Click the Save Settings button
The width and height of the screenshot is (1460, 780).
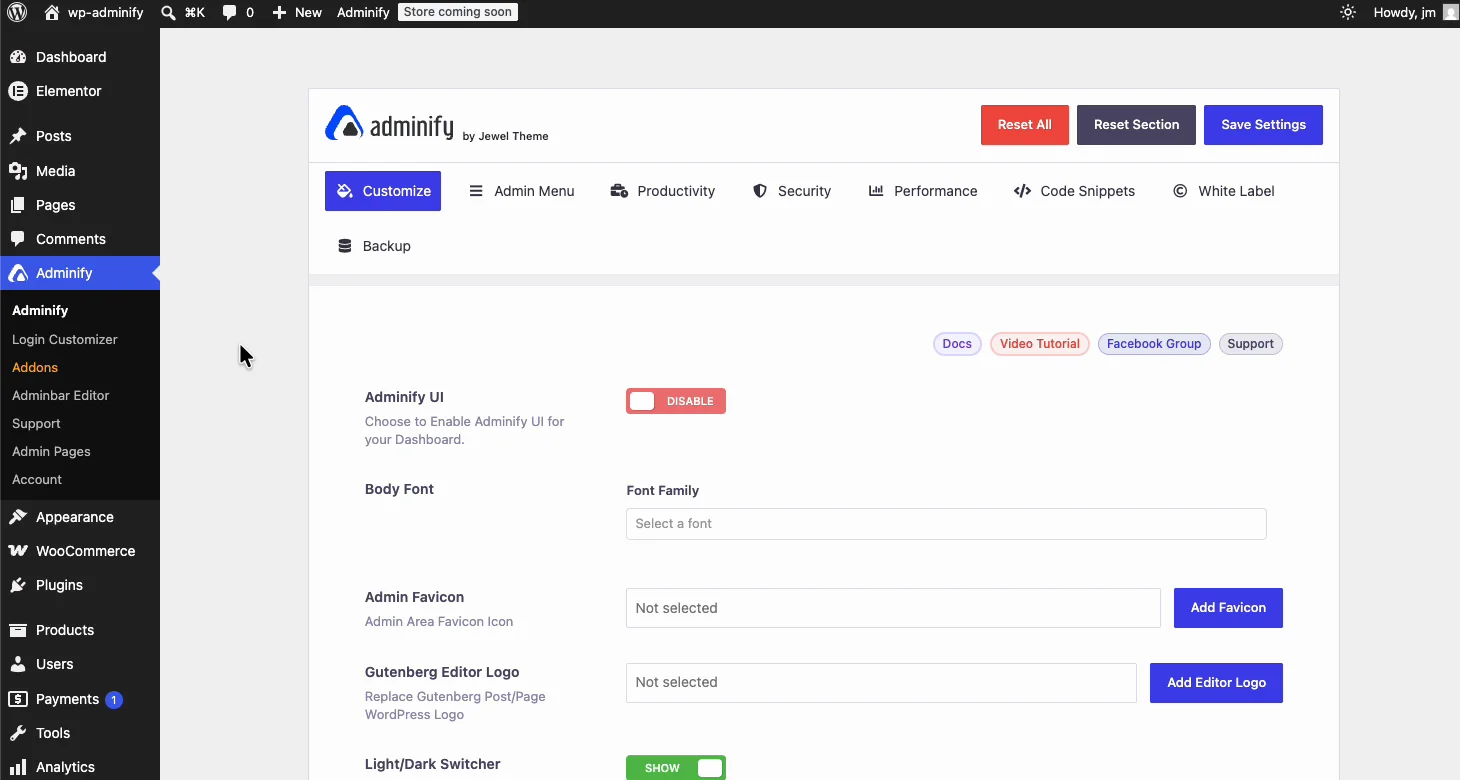click(x=1264, y=125)
